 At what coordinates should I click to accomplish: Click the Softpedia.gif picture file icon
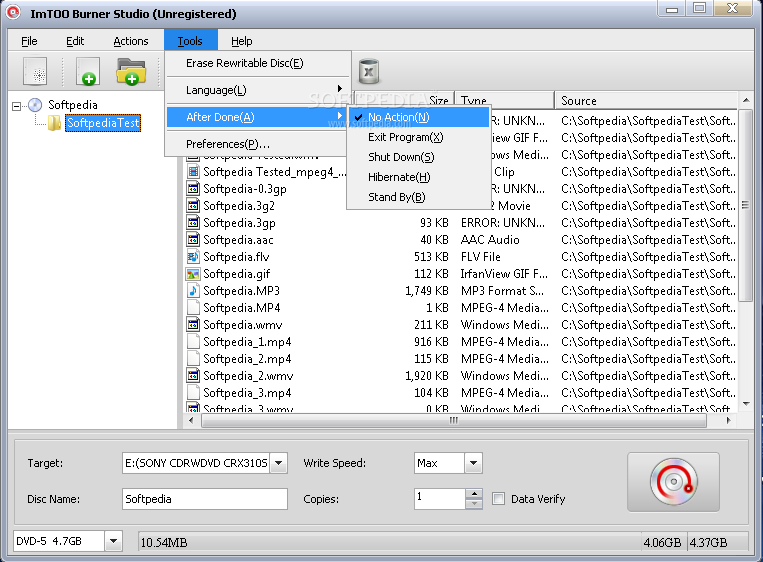193,274
